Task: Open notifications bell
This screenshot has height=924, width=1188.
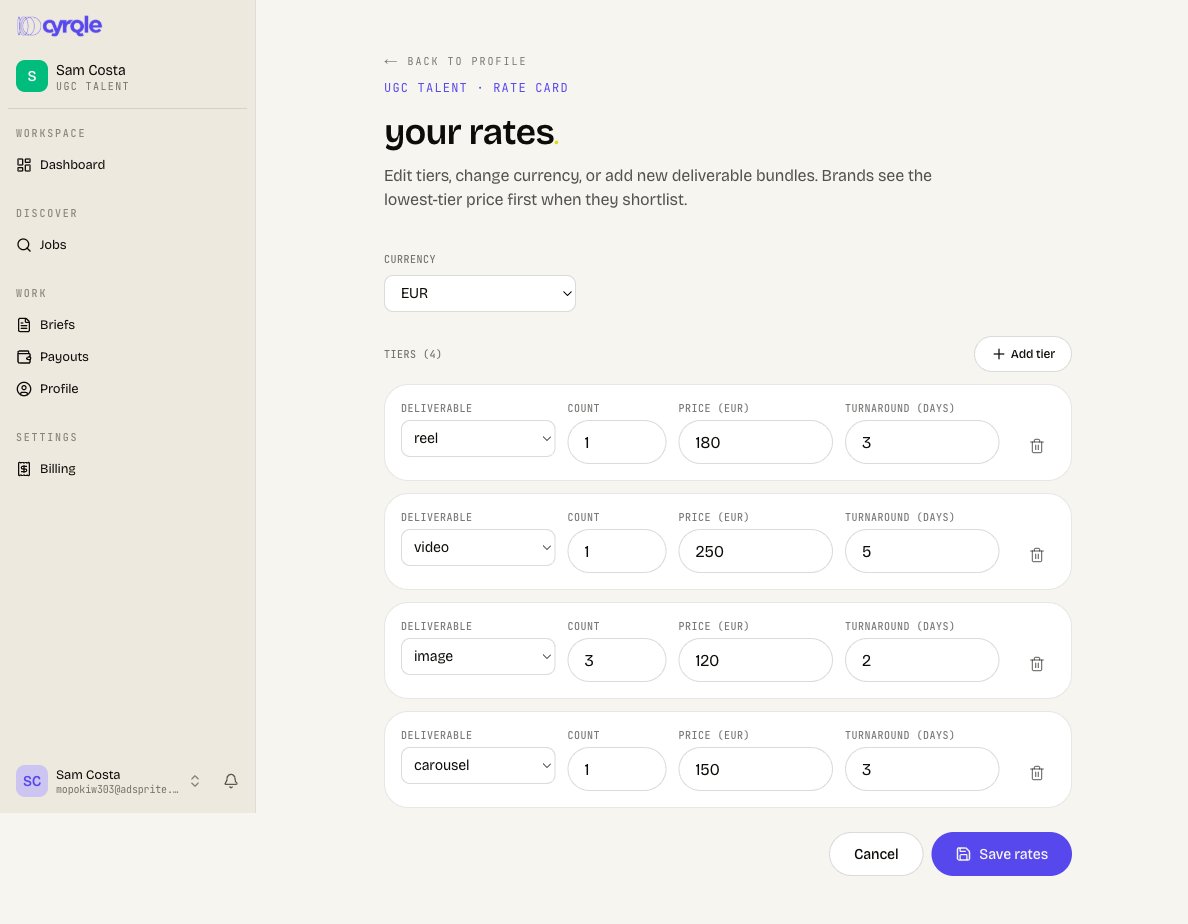Action: tap(231, 781)
